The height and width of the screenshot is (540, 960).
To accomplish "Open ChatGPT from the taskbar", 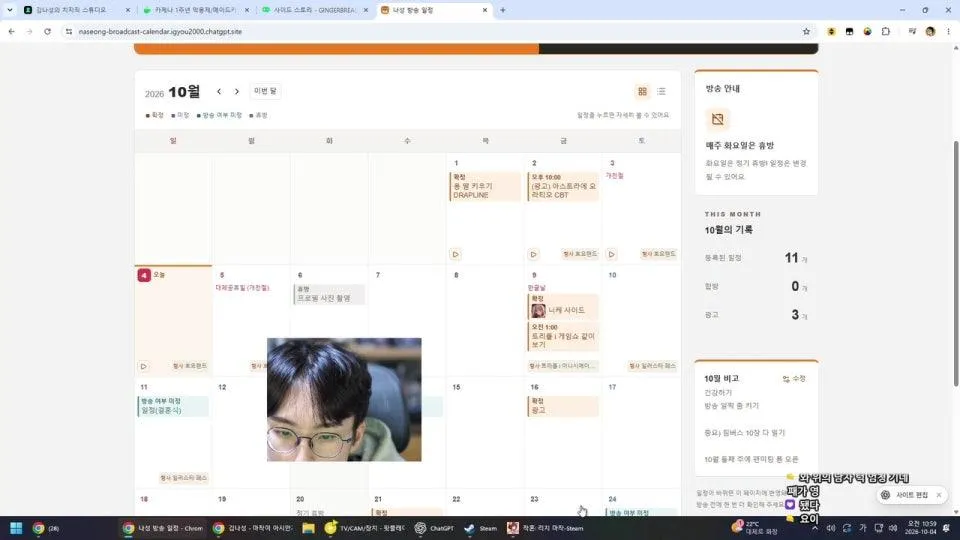I will (x=434, y=528).
